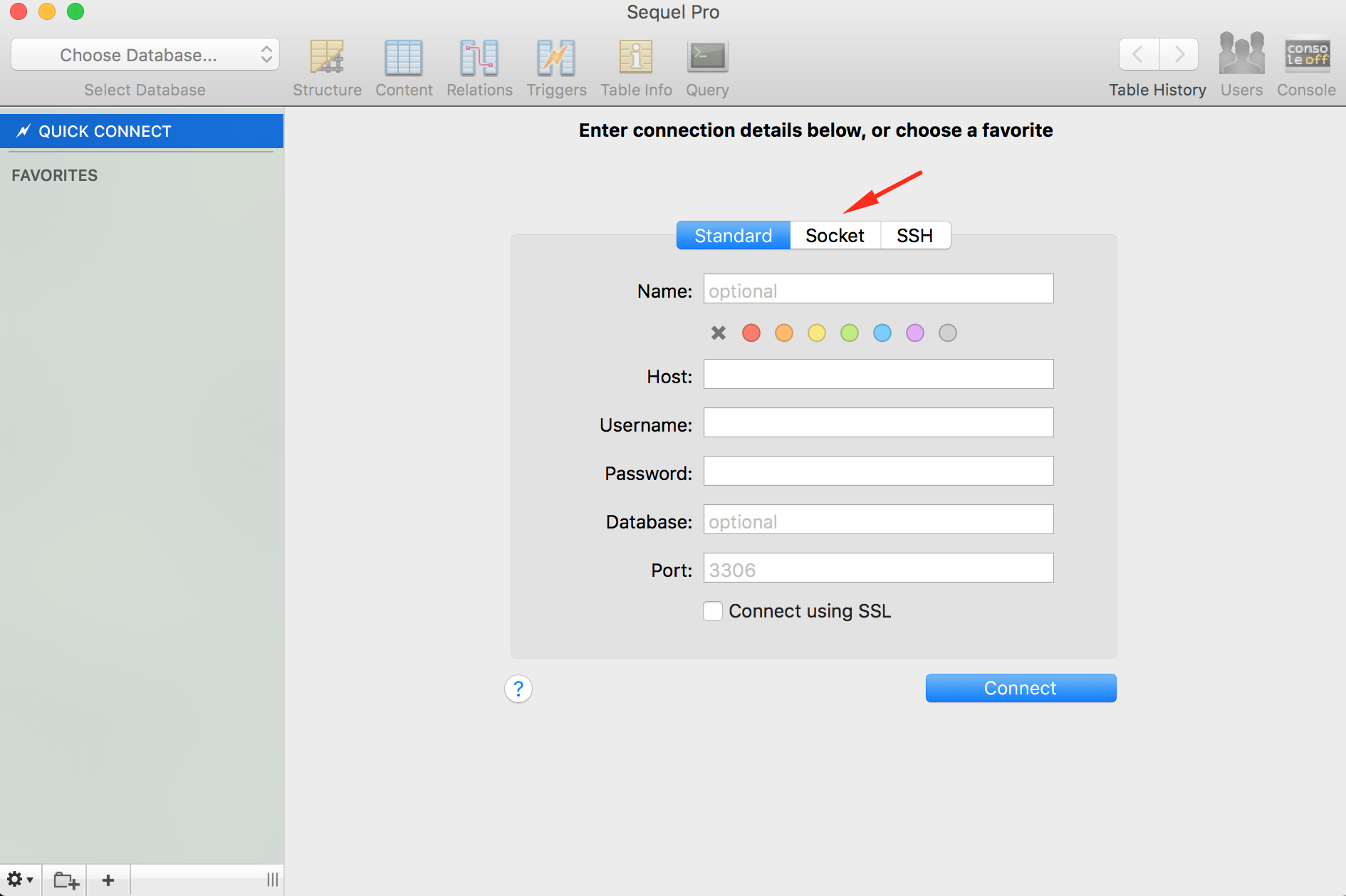Focus the Name input field

[878, 288]
